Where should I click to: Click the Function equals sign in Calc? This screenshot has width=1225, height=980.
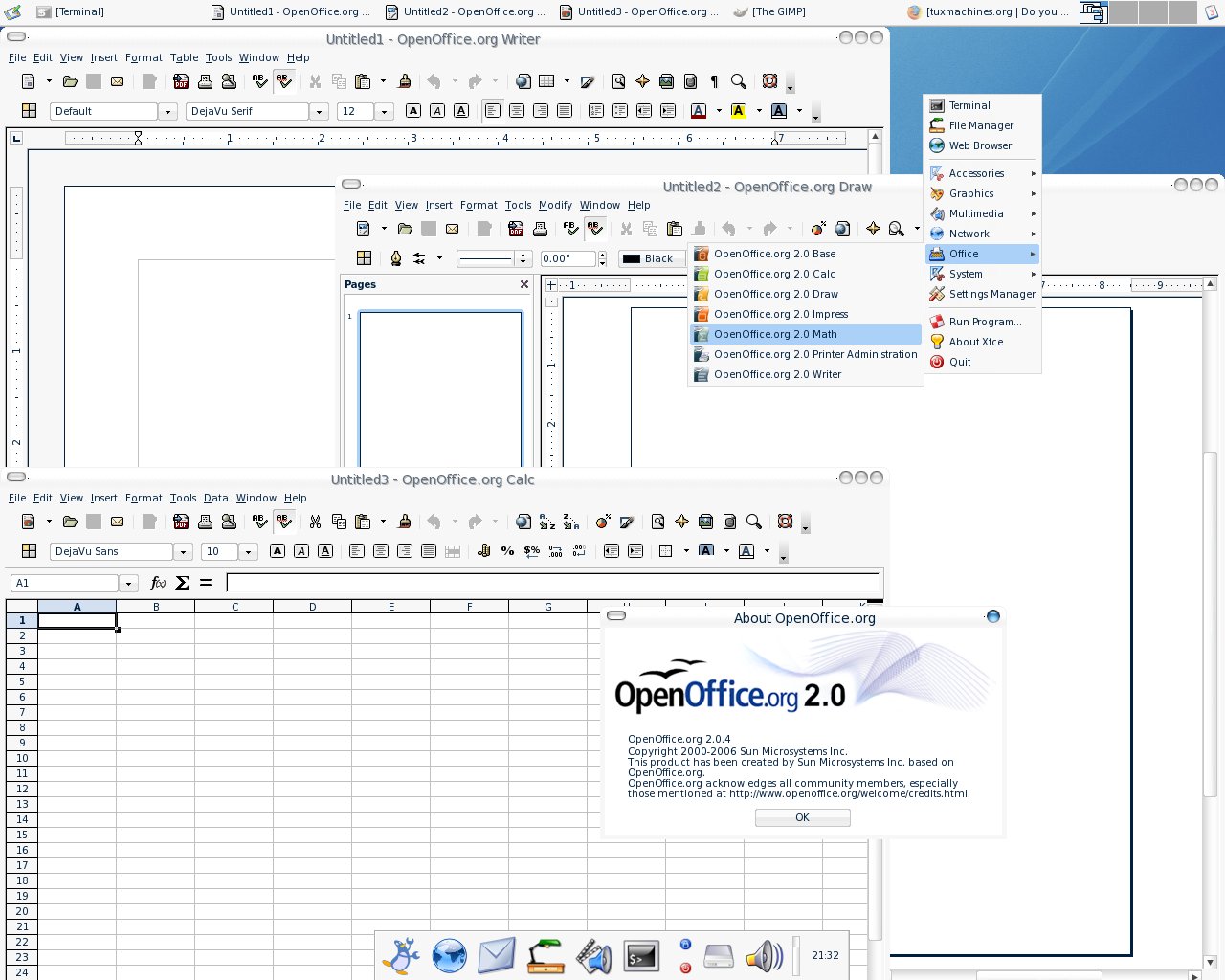pos(206,583)
